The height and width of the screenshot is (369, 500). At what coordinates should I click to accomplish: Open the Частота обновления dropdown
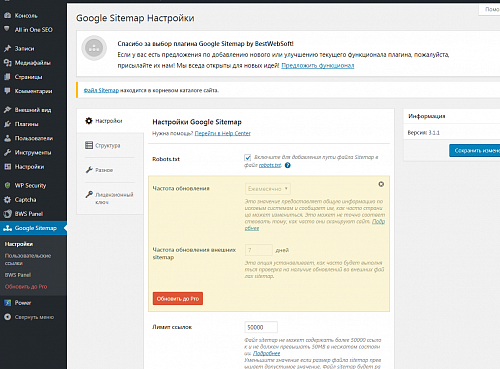[268, 189]
